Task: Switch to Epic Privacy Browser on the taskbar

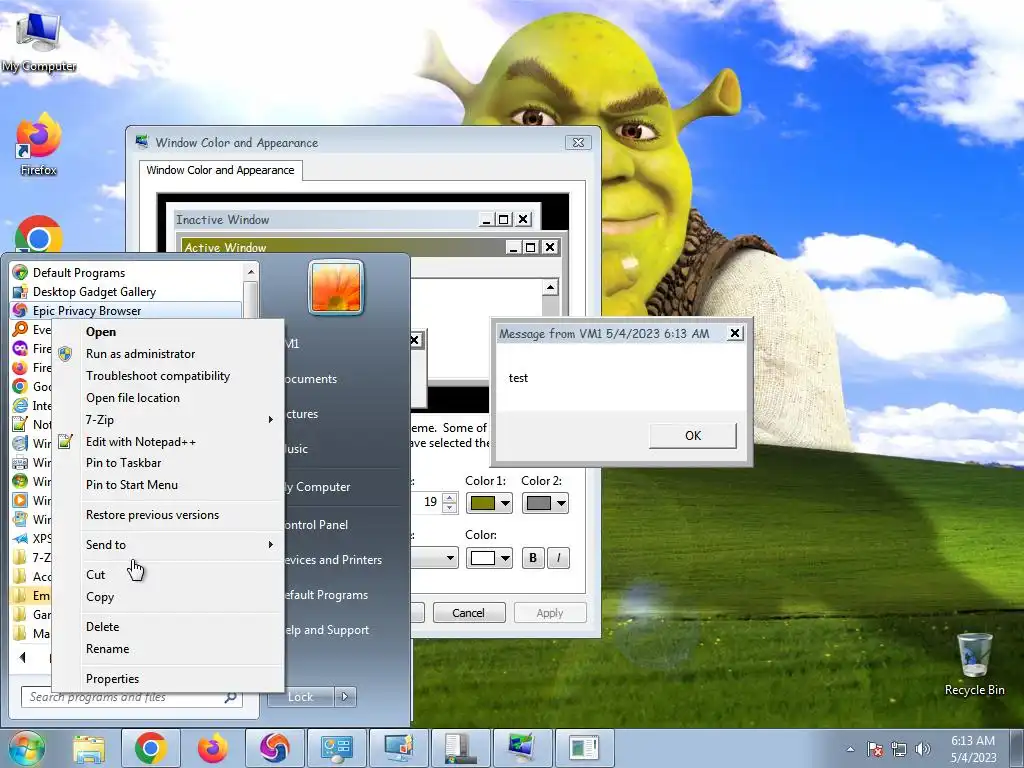Action: (x=274, y=748)
